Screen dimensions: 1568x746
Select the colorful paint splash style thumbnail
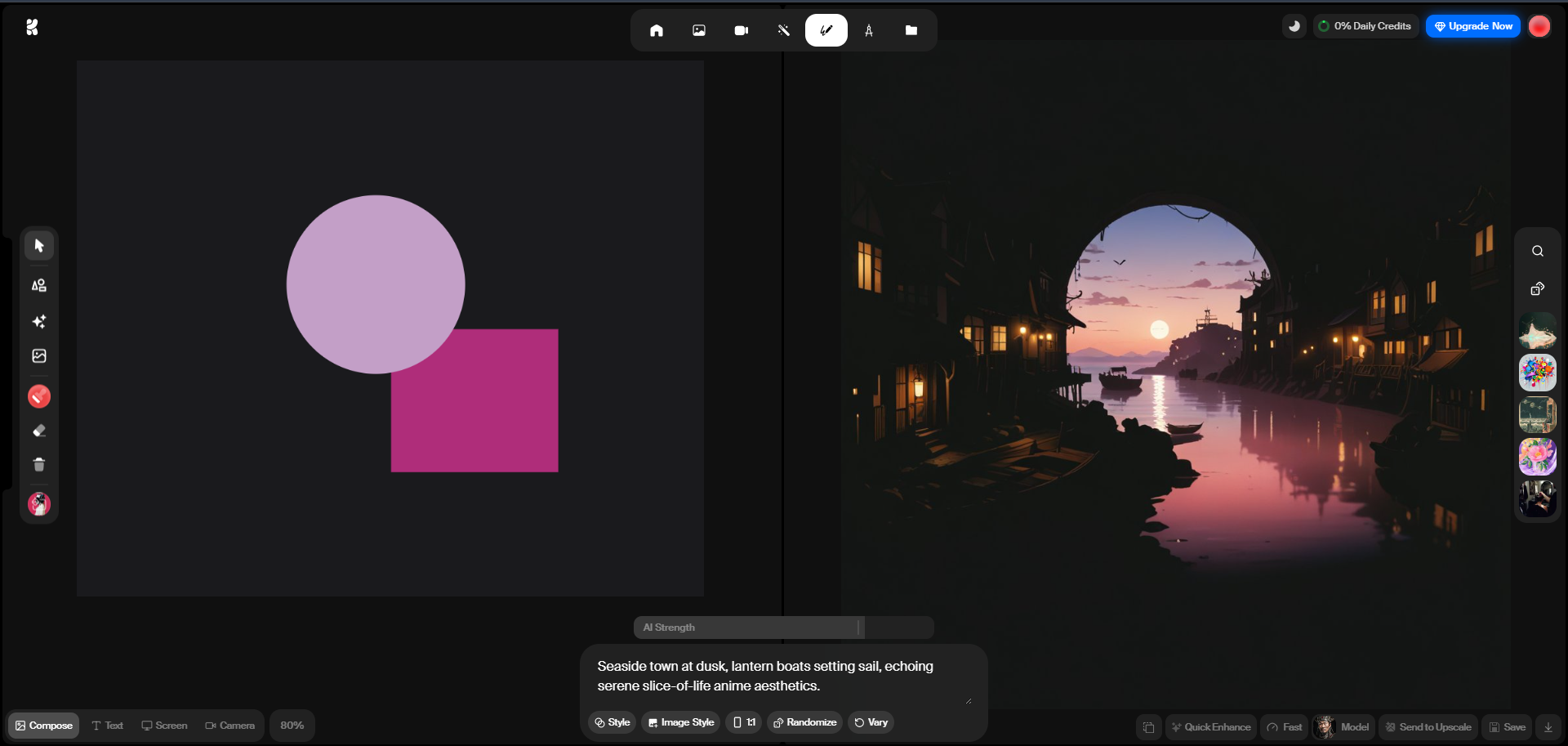click(x=1537, y=373)
